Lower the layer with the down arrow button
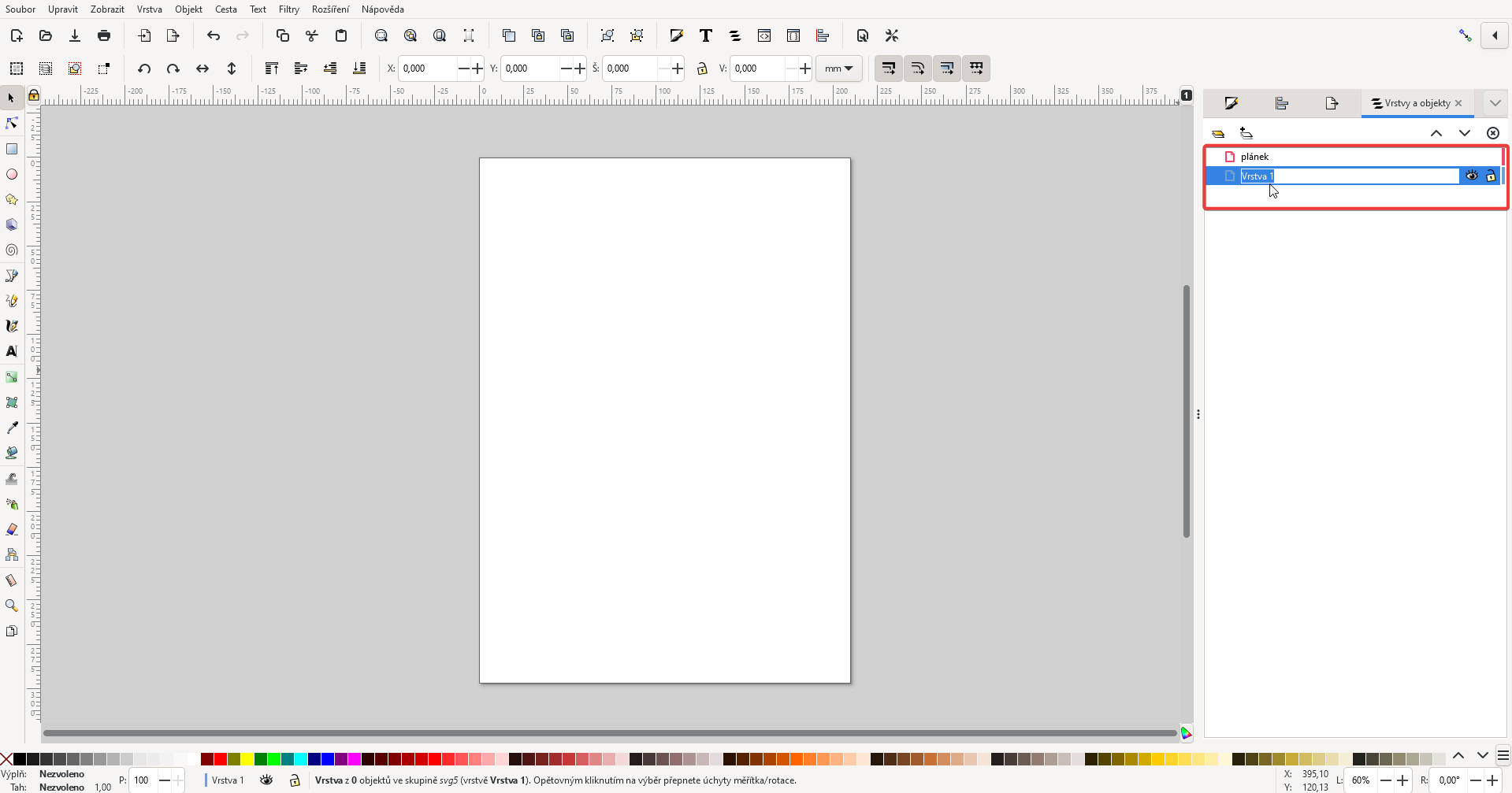Viewport: 1512px width, 793px height. 1464,132
